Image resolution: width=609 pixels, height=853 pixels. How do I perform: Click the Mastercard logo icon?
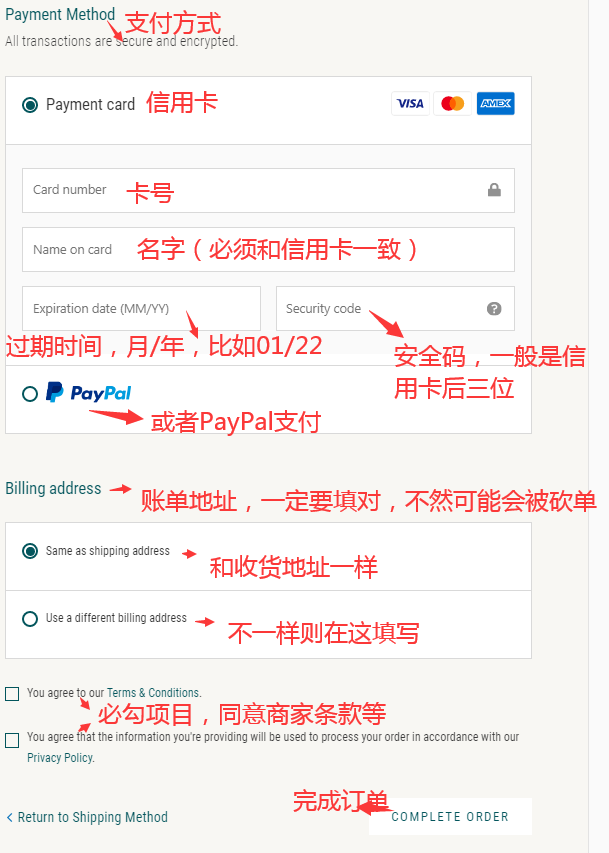(x=453, y=103)
